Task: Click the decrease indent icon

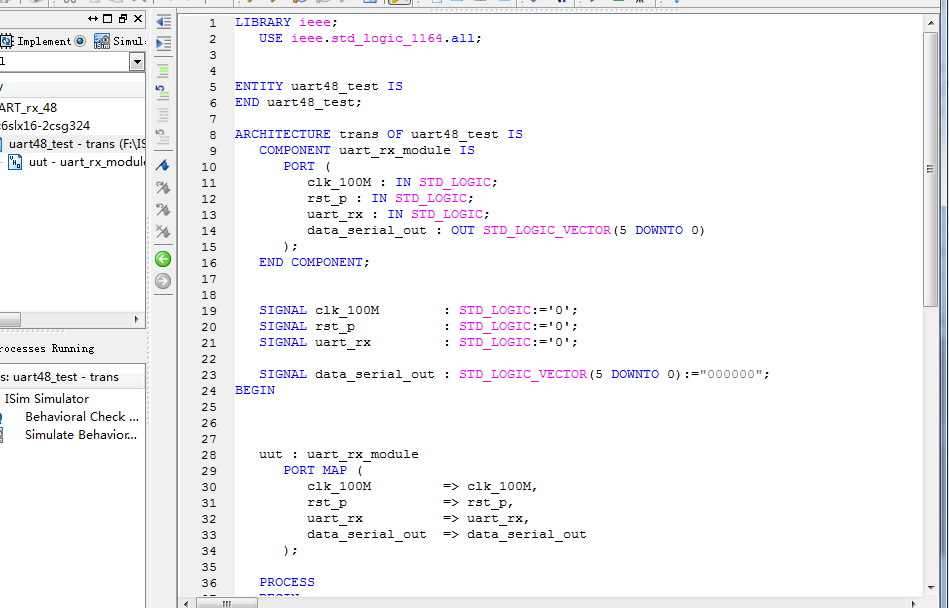Action: tap(163, 22)
